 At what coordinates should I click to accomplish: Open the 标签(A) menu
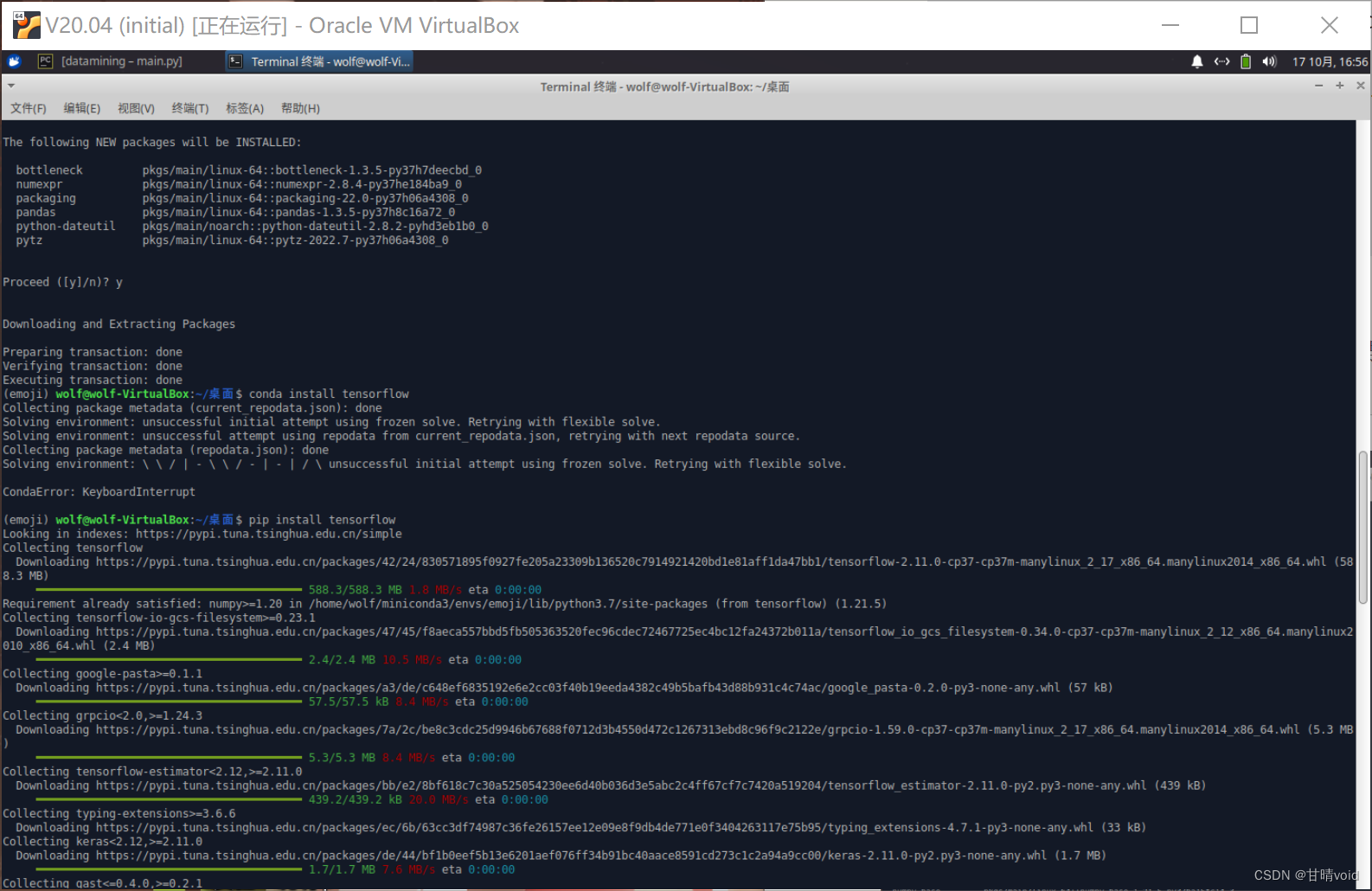point(245,108)
